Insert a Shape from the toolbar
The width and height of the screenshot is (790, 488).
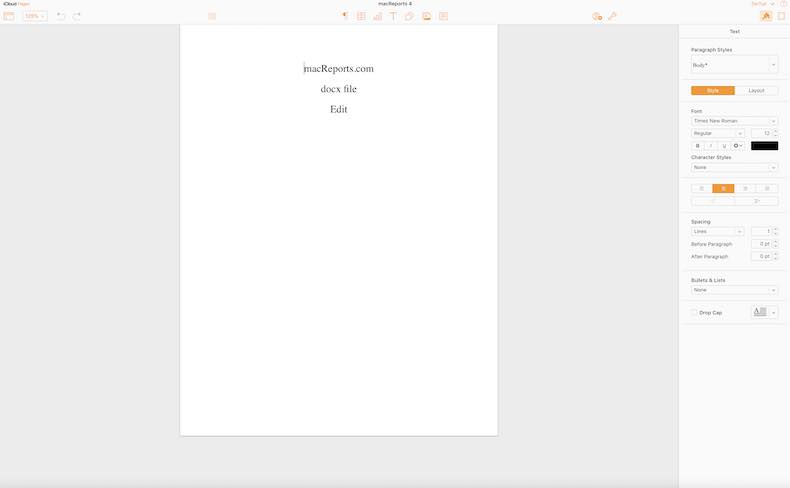pos(409,16)
